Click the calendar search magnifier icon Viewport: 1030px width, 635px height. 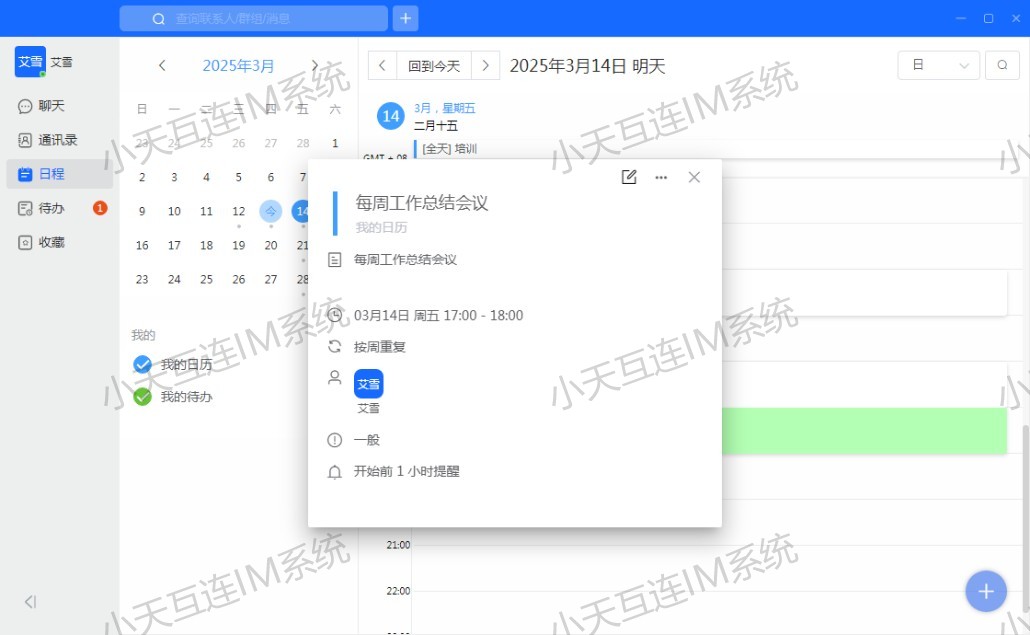pyautogui.click(x=1002, y=66)
